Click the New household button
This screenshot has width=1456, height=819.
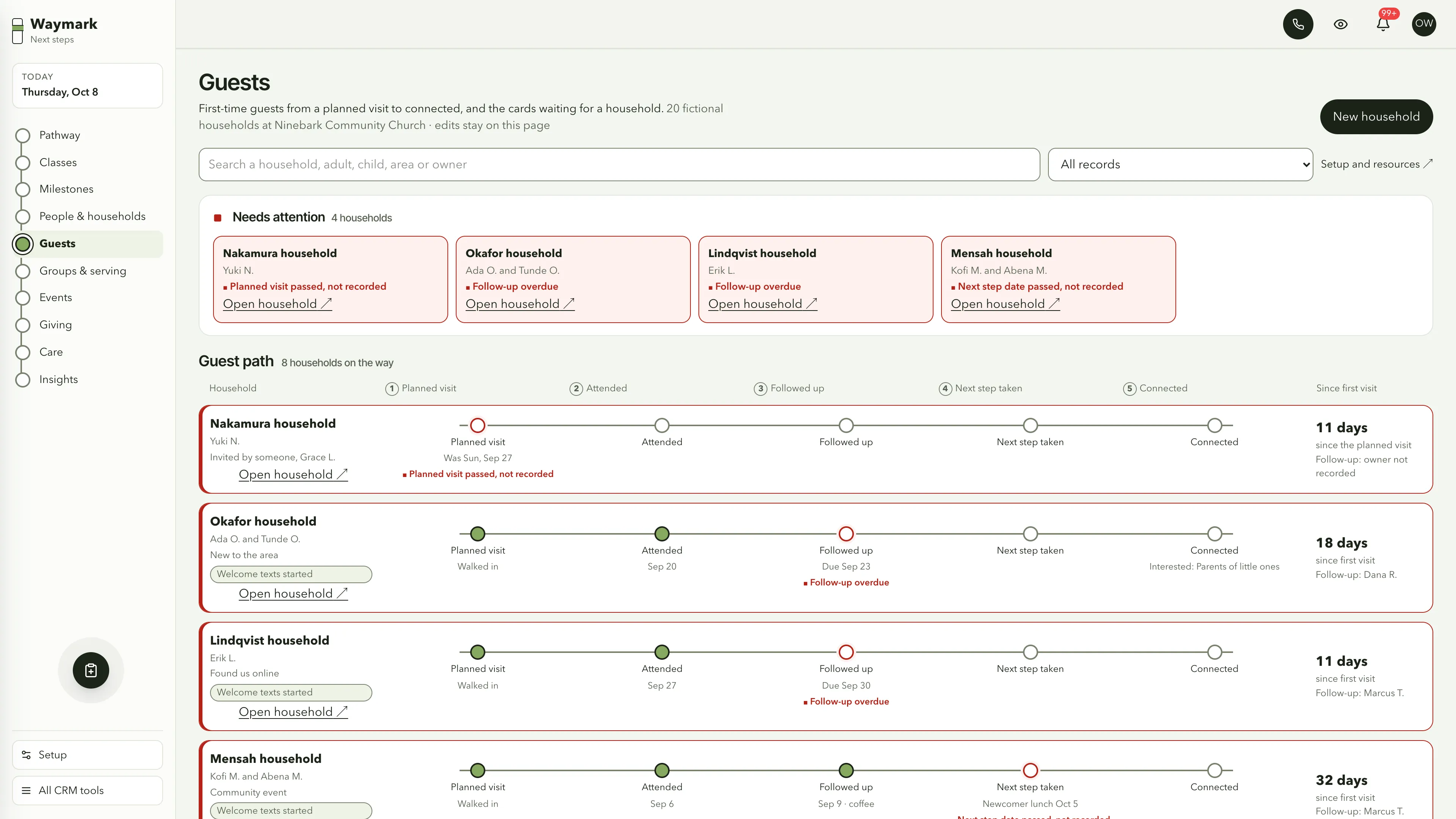pyautogui.click(x=1376, y=116)
